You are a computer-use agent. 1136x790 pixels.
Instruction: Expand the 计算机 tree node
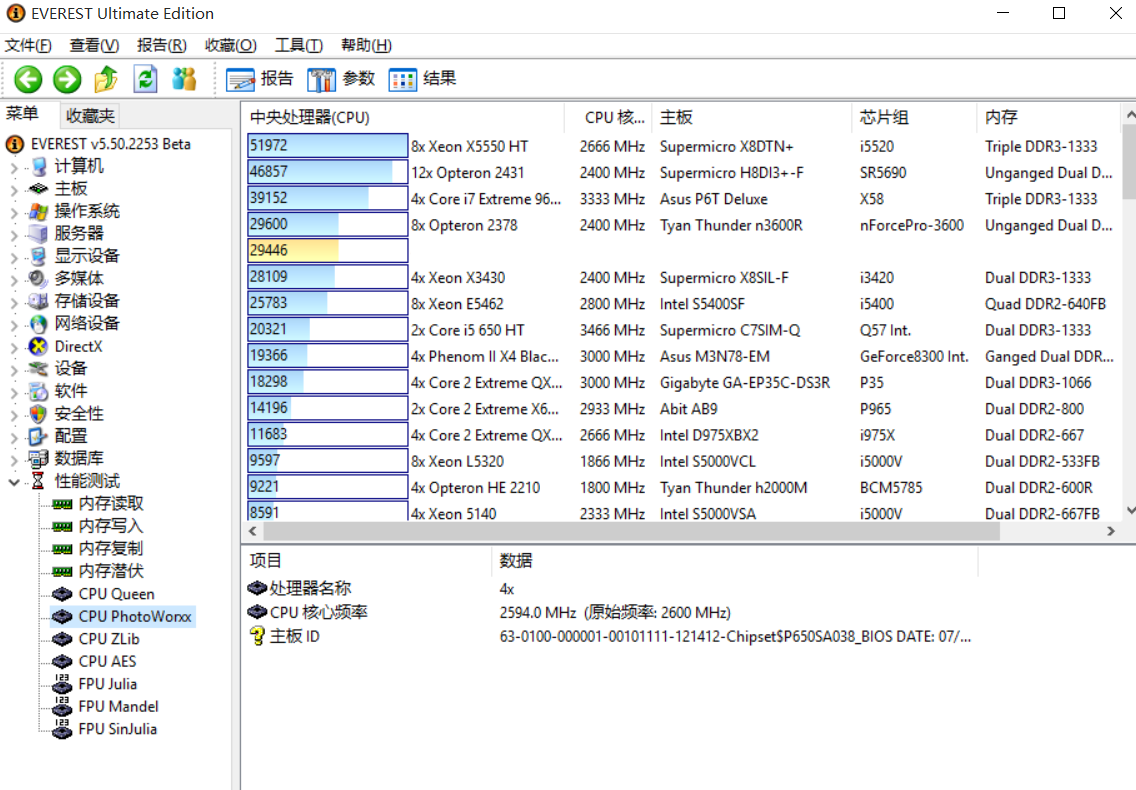tap(14, 167)
